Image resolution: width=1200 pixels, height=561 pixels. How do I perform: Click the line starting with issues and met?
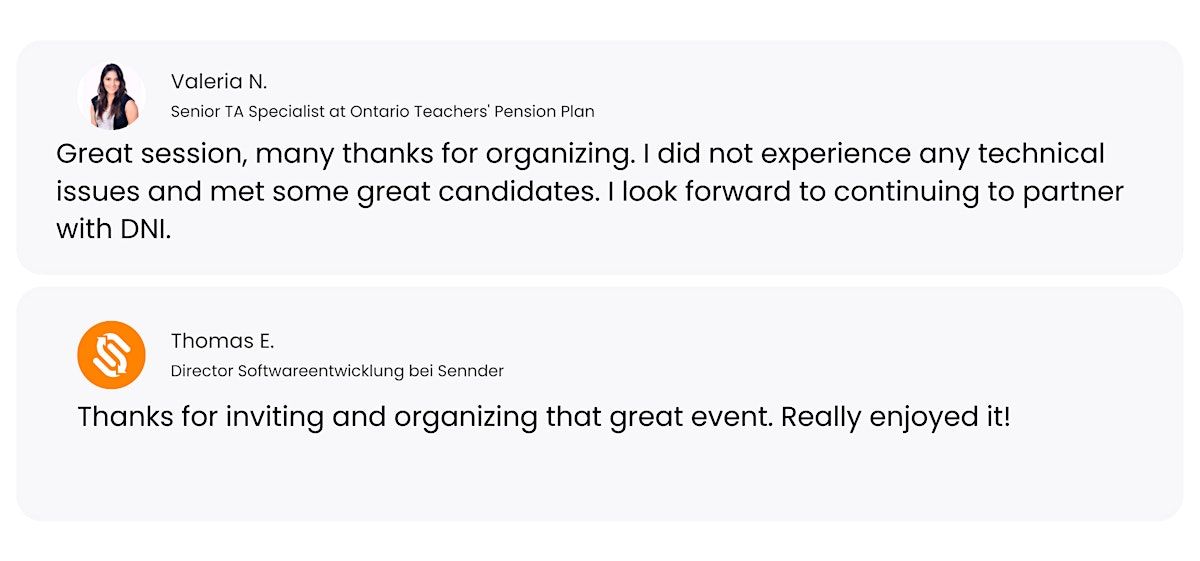point(590,191)
